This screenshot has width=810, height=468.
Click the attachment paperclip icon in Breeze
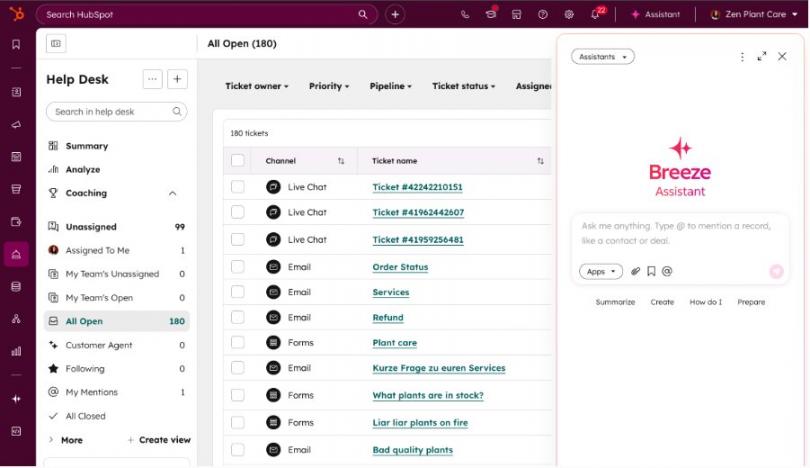coord(635,271)
